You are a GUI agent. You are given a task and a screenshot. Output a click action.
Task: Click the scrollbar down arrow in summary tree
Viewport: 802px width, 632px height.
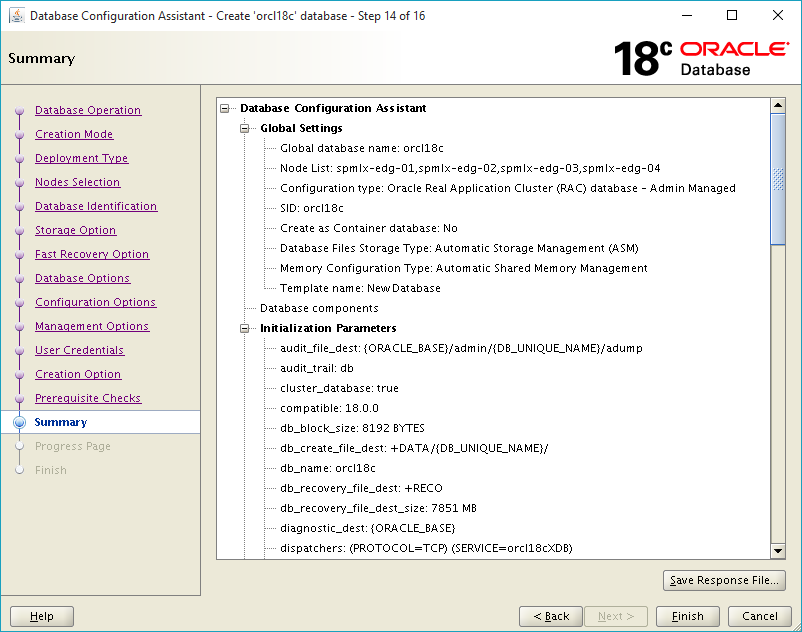[778, 551]
